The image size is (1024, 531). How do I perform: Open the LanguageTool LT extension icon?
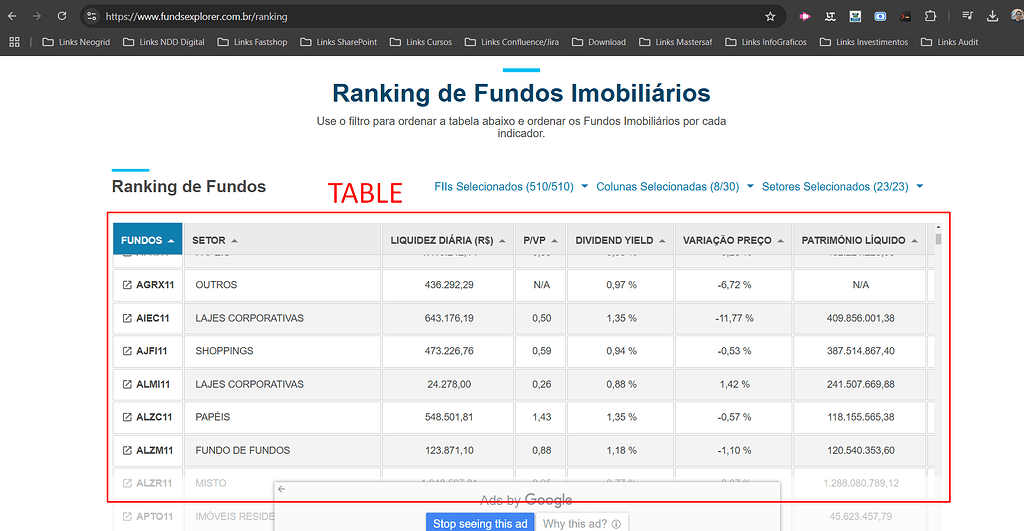pyautogui.click(x=830, y=16)
